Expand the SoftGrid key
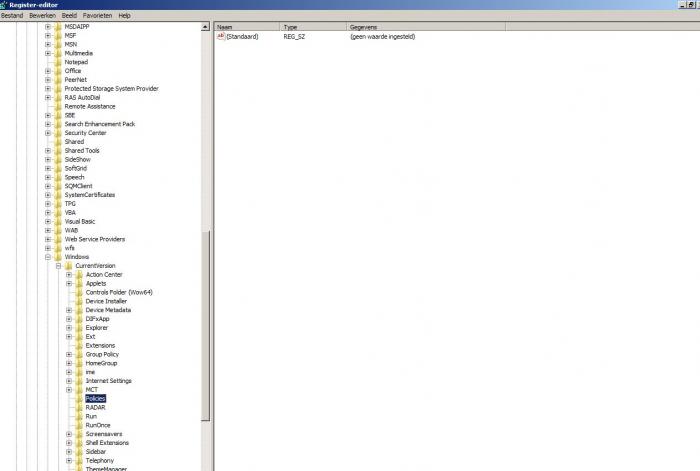Image resolution: width=700 pixels, height=471 pixels. pyautogui.click(x=48, y=168)
